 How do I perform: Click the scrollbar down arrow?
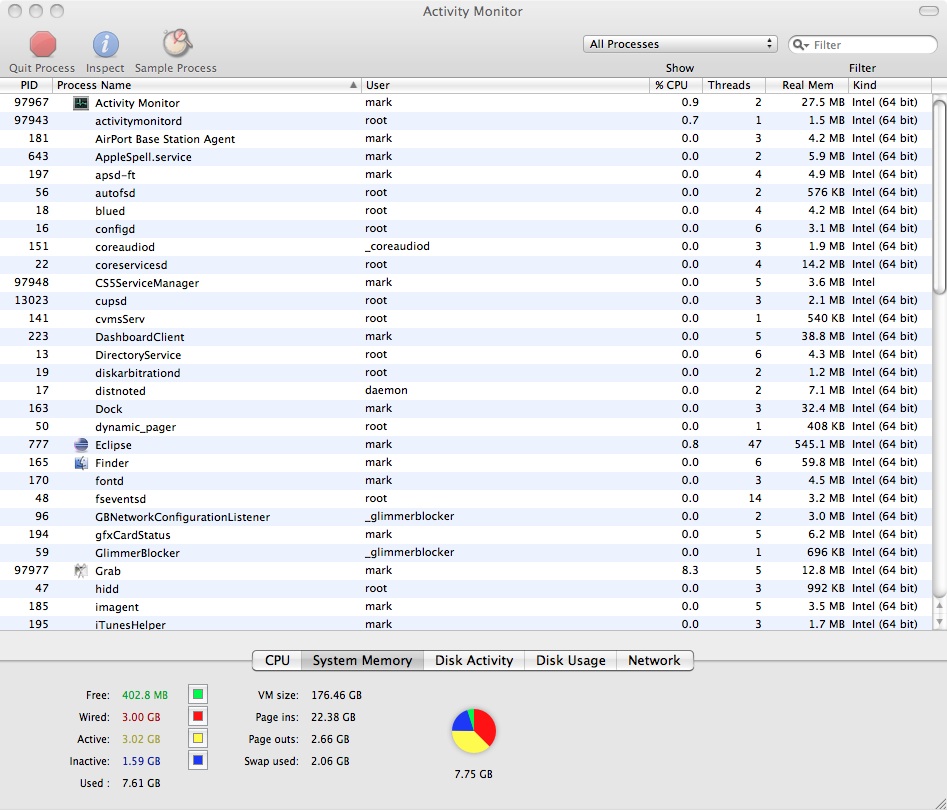point(939,622)
